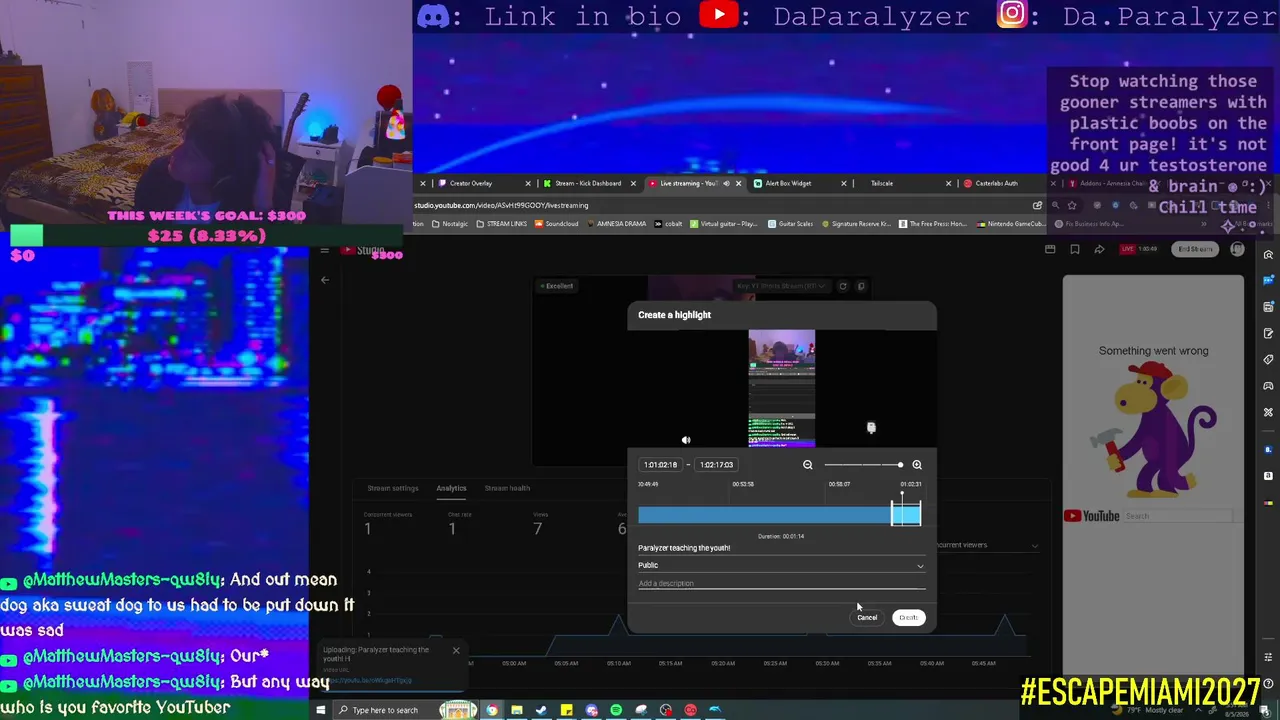Close the Creator Overlay tab
The width and height of the screenshot is (1280, 720).
(528, 183)
